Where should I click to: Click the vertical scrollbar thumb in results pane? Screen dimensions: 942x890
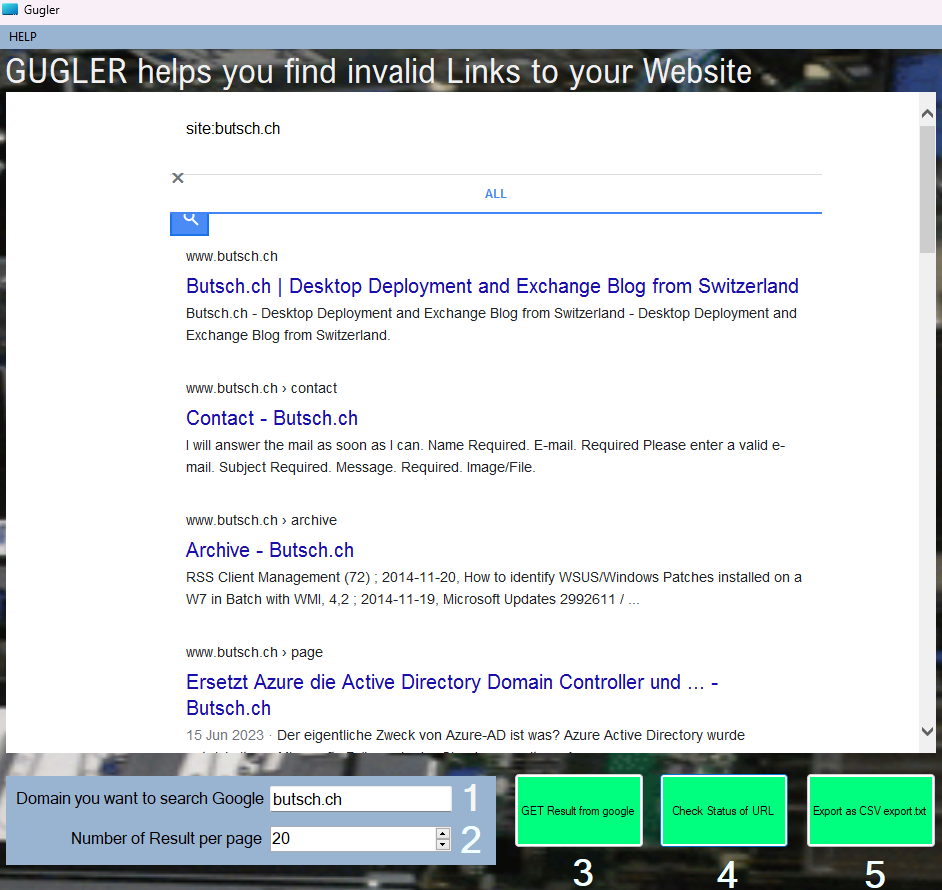927,189
